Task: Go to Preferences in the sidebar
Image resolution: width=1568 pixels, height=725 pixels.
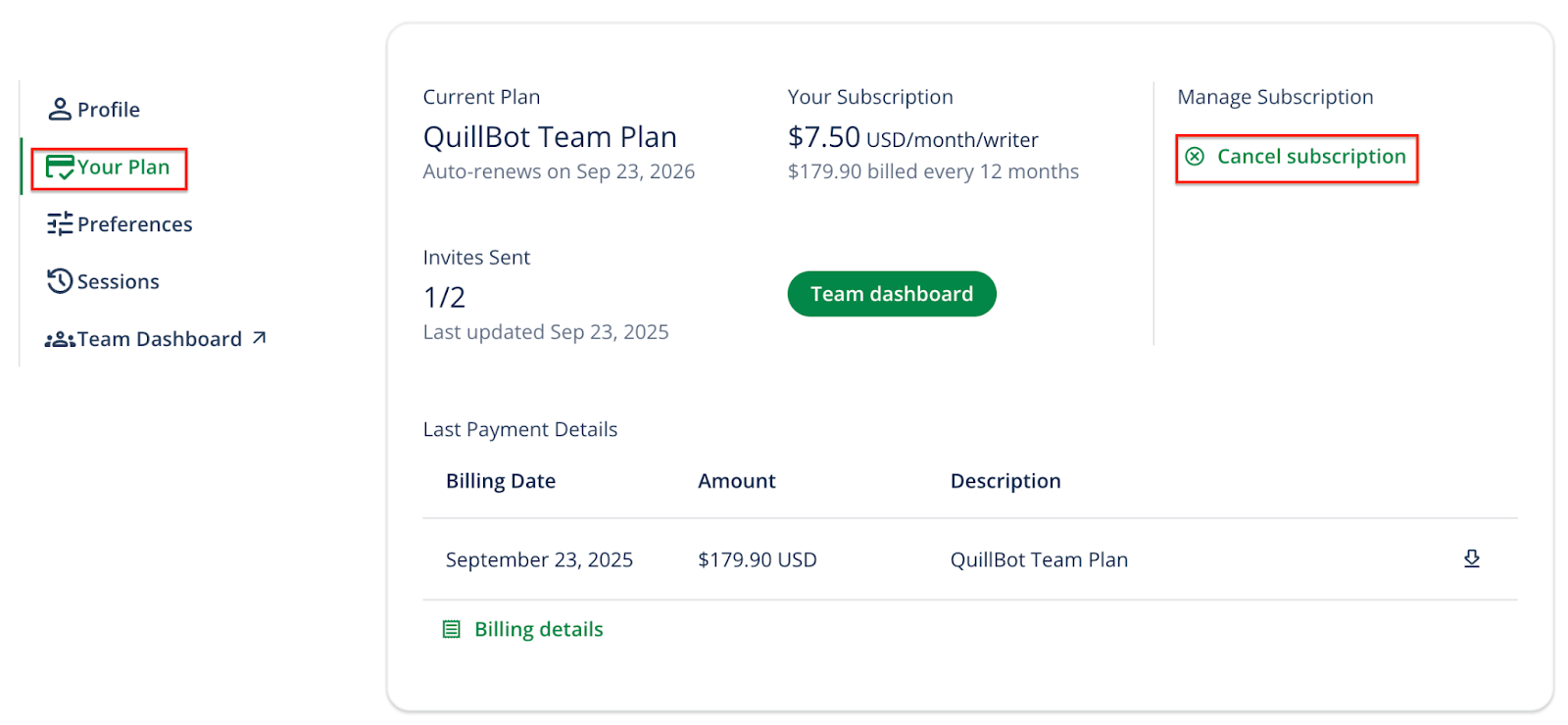Action: pos(134,224)
